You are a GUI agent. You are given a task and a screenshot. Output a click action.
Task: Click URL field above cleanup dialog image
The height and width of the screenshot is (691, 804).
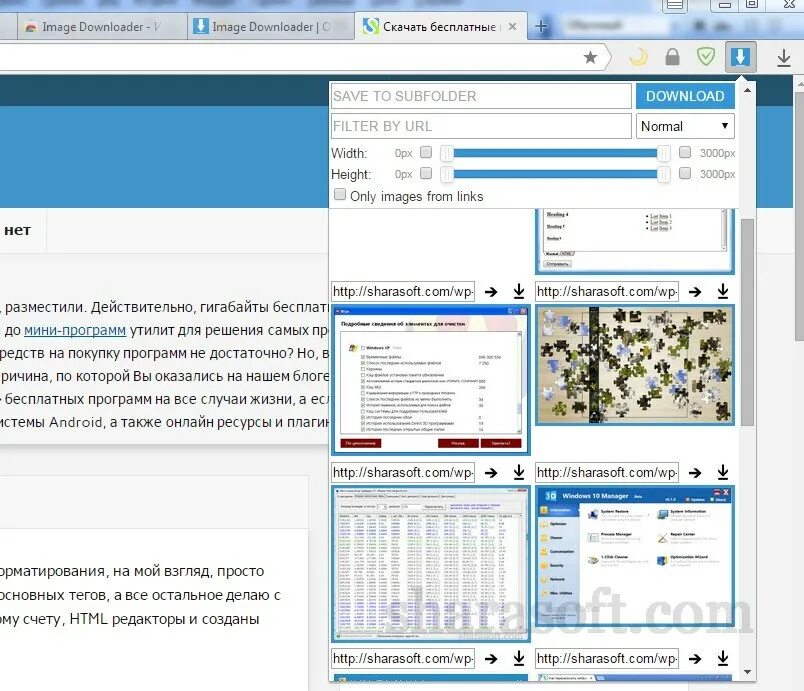(x=403, y=292)
